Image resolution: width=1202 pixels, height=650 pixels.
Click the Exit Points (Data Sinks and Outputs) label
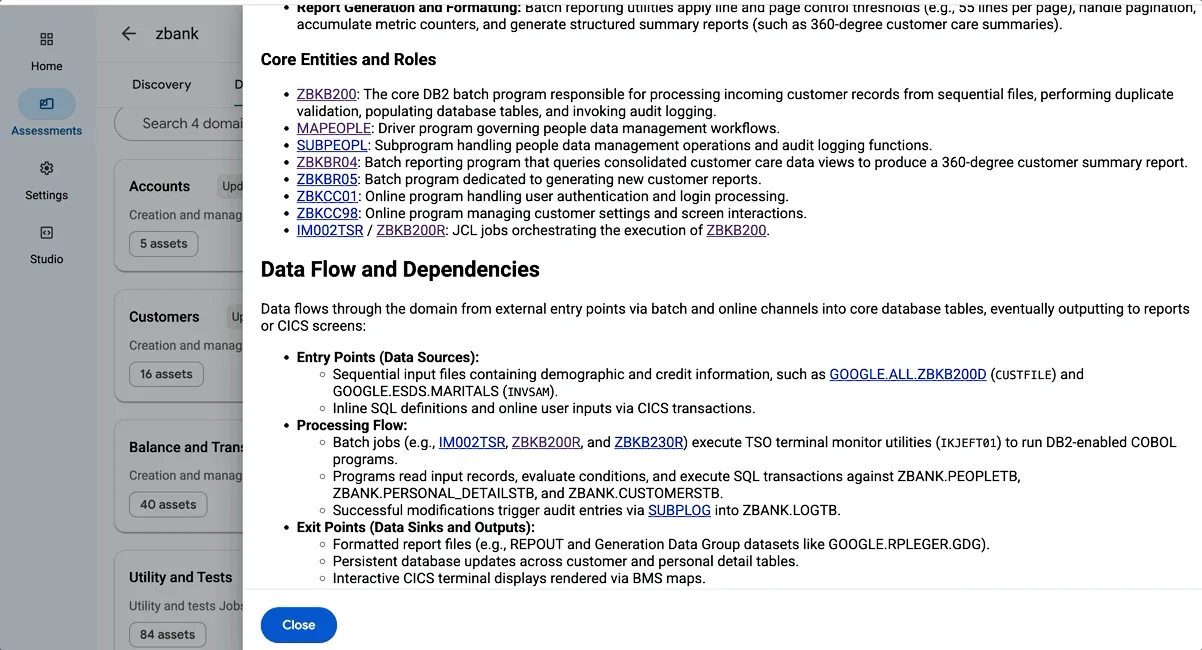[x=416, y=527]
